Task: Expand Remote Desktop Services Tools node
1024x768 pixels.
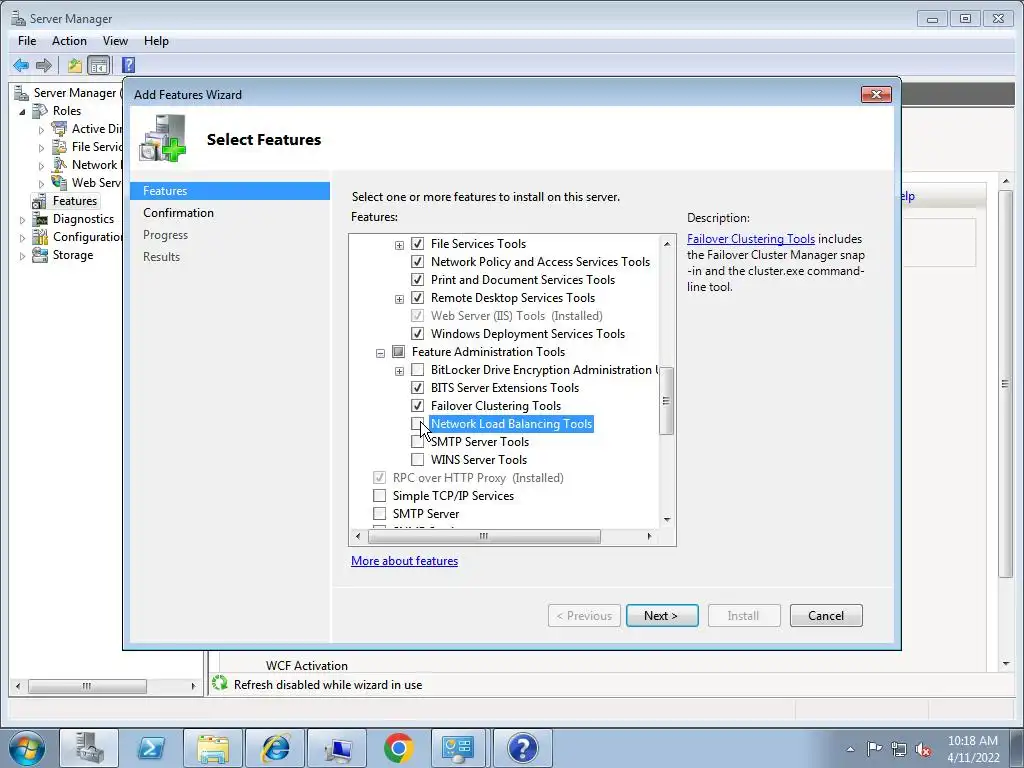Action: click(x=399, y=299)
